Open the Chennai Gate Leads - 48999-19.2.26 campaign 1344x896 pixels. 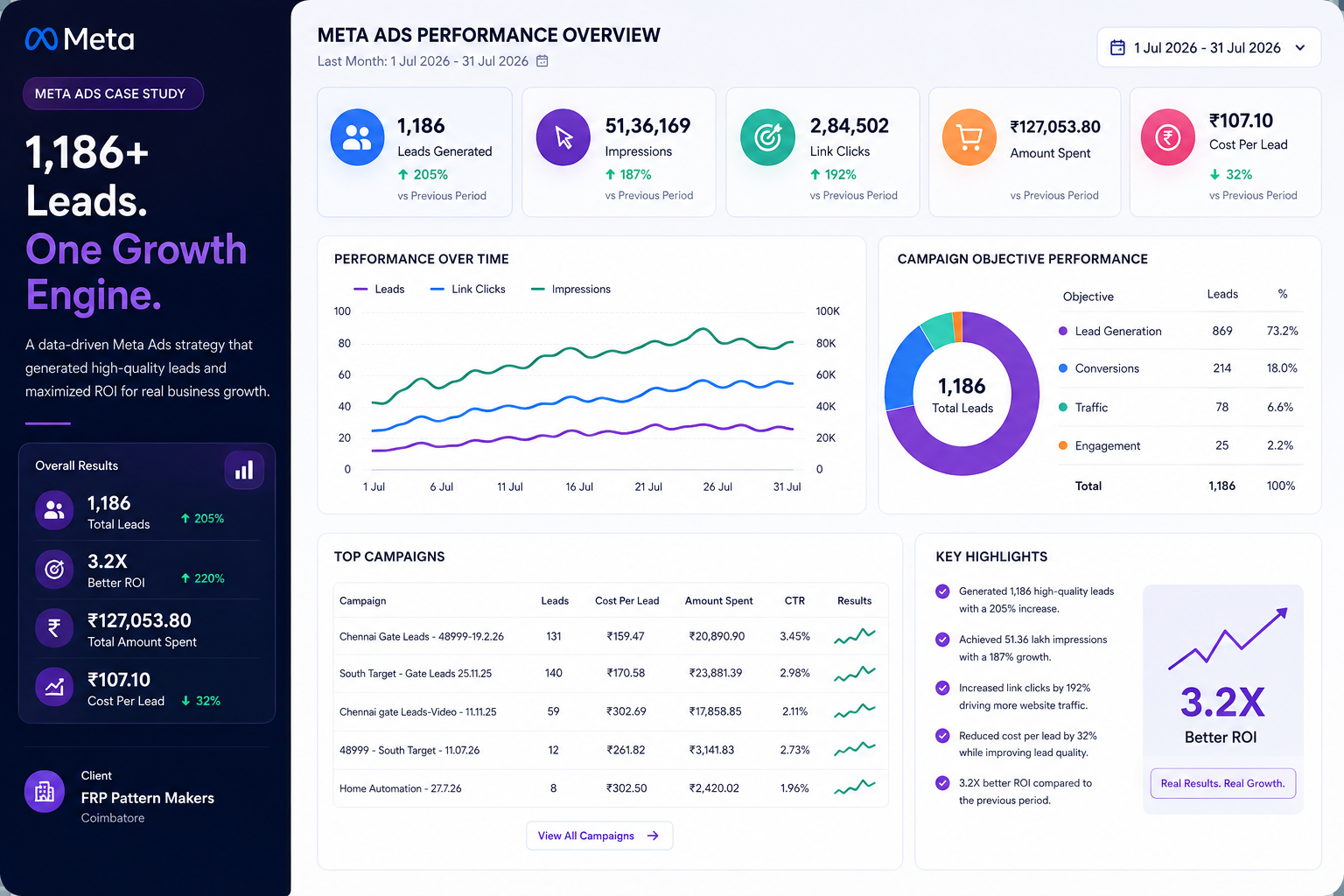click(422, 636)
